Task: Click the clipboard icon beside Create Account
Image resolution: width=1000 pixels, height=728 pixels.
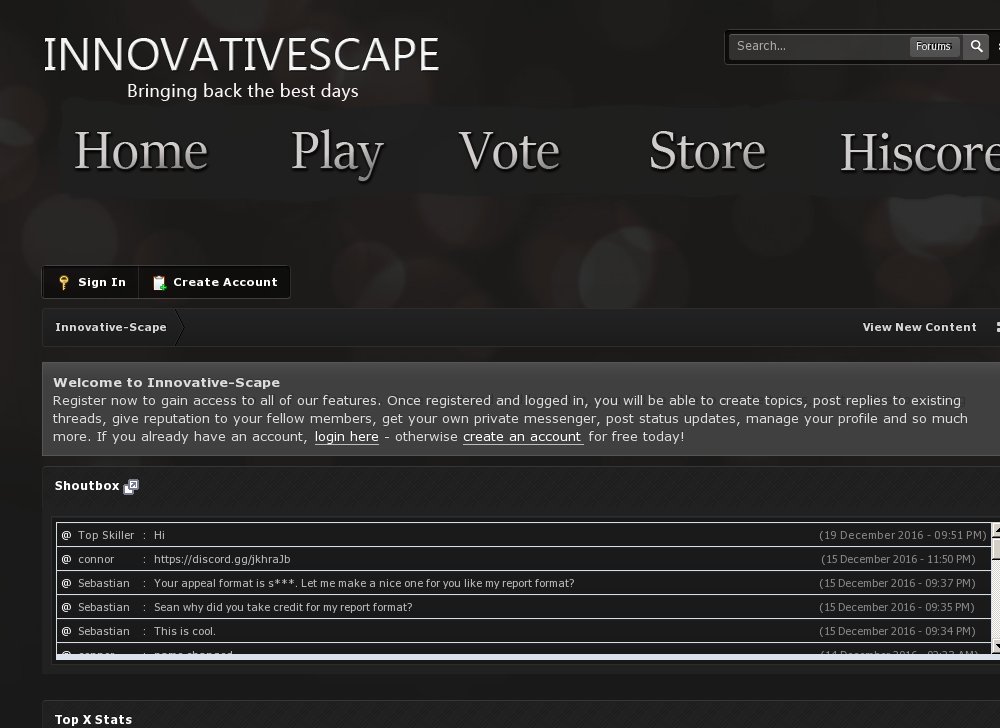Action: [159, 283]
